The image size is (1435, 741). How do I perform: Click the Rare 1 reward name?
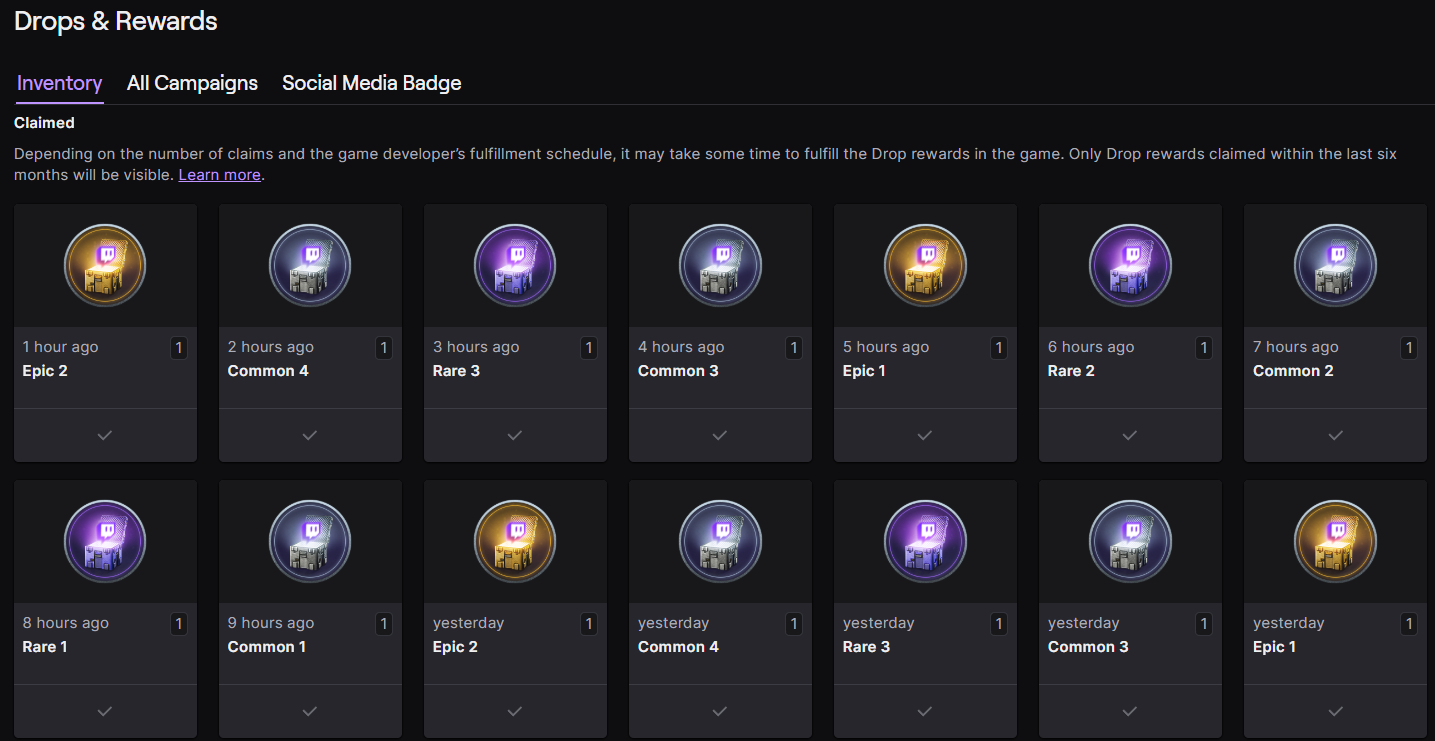point(45,647)
